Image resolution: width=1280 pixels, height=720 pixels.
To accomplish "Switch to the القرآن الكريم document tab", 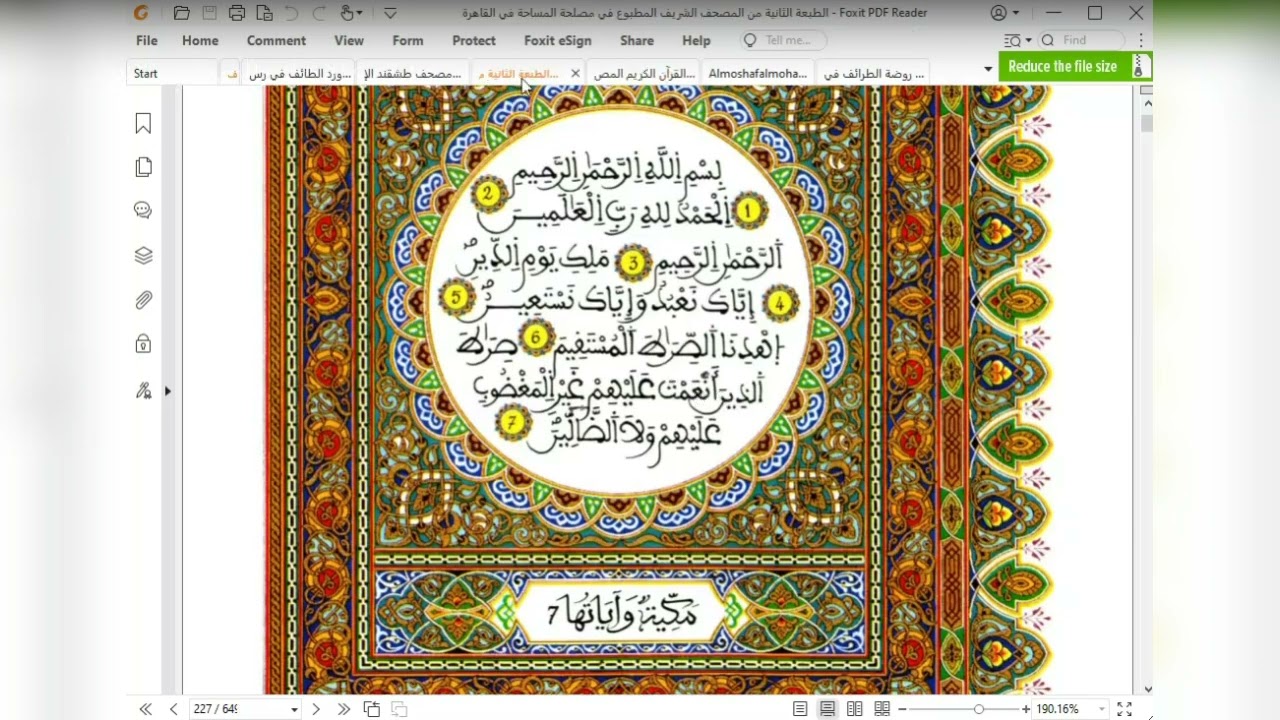I will (x=644, y=73).
